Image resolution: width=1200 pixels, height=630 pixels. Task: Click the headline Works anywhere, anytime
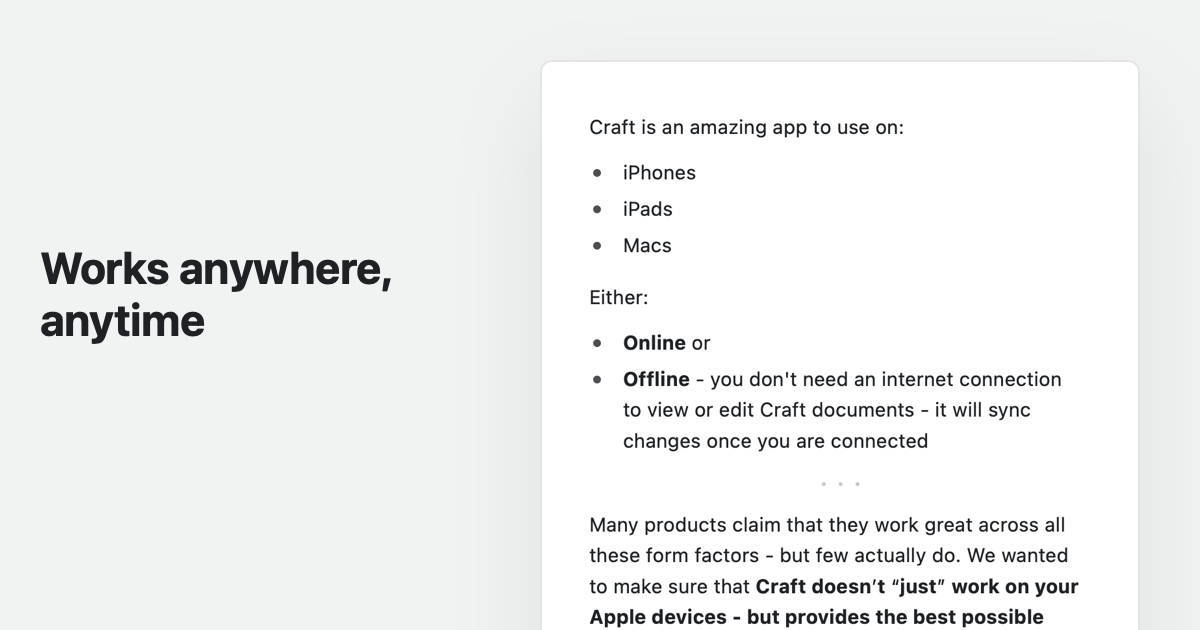click(x=215, y=294)
